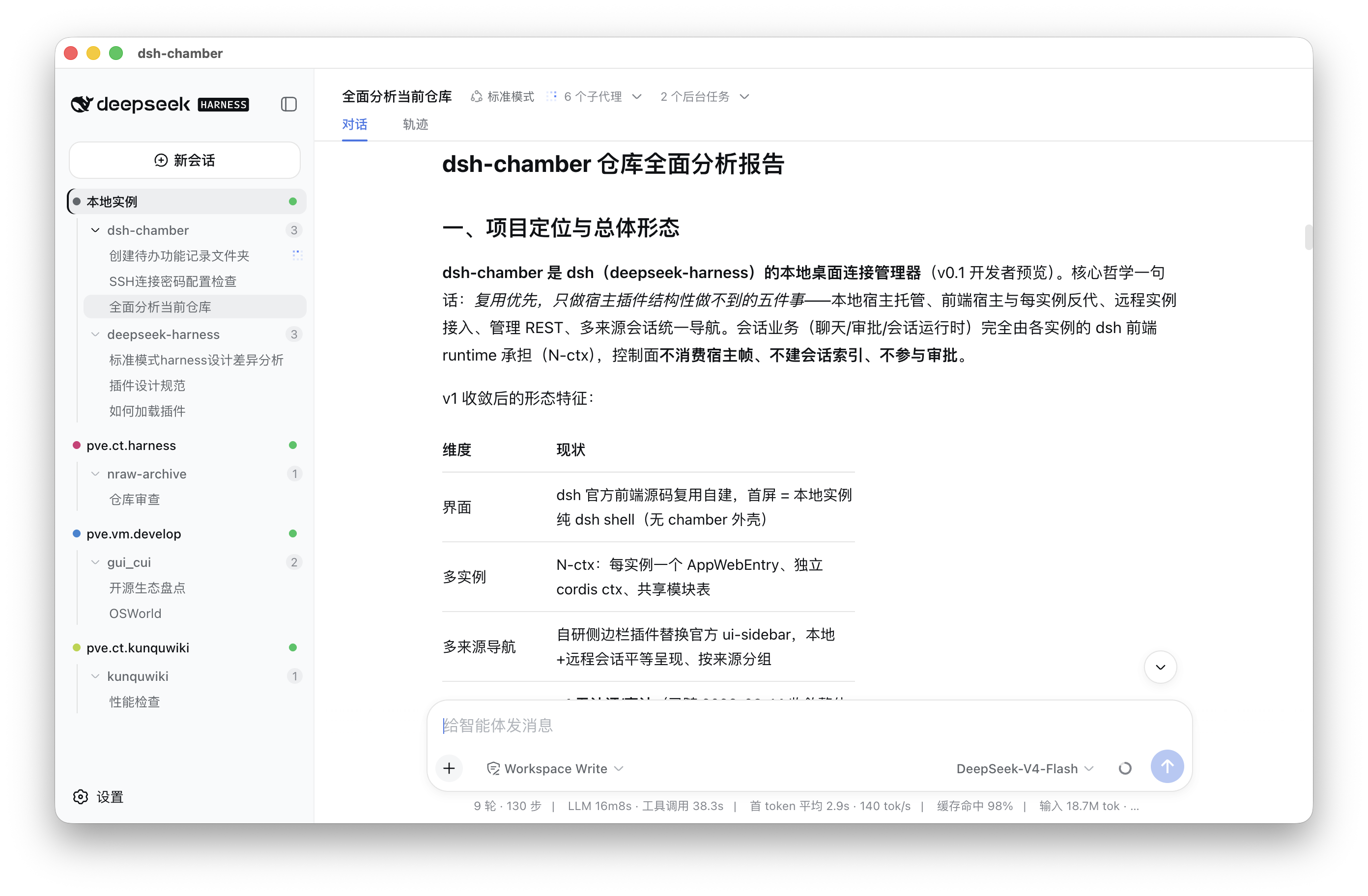Click the Workspace Write shield icon

tap(492, 768)
